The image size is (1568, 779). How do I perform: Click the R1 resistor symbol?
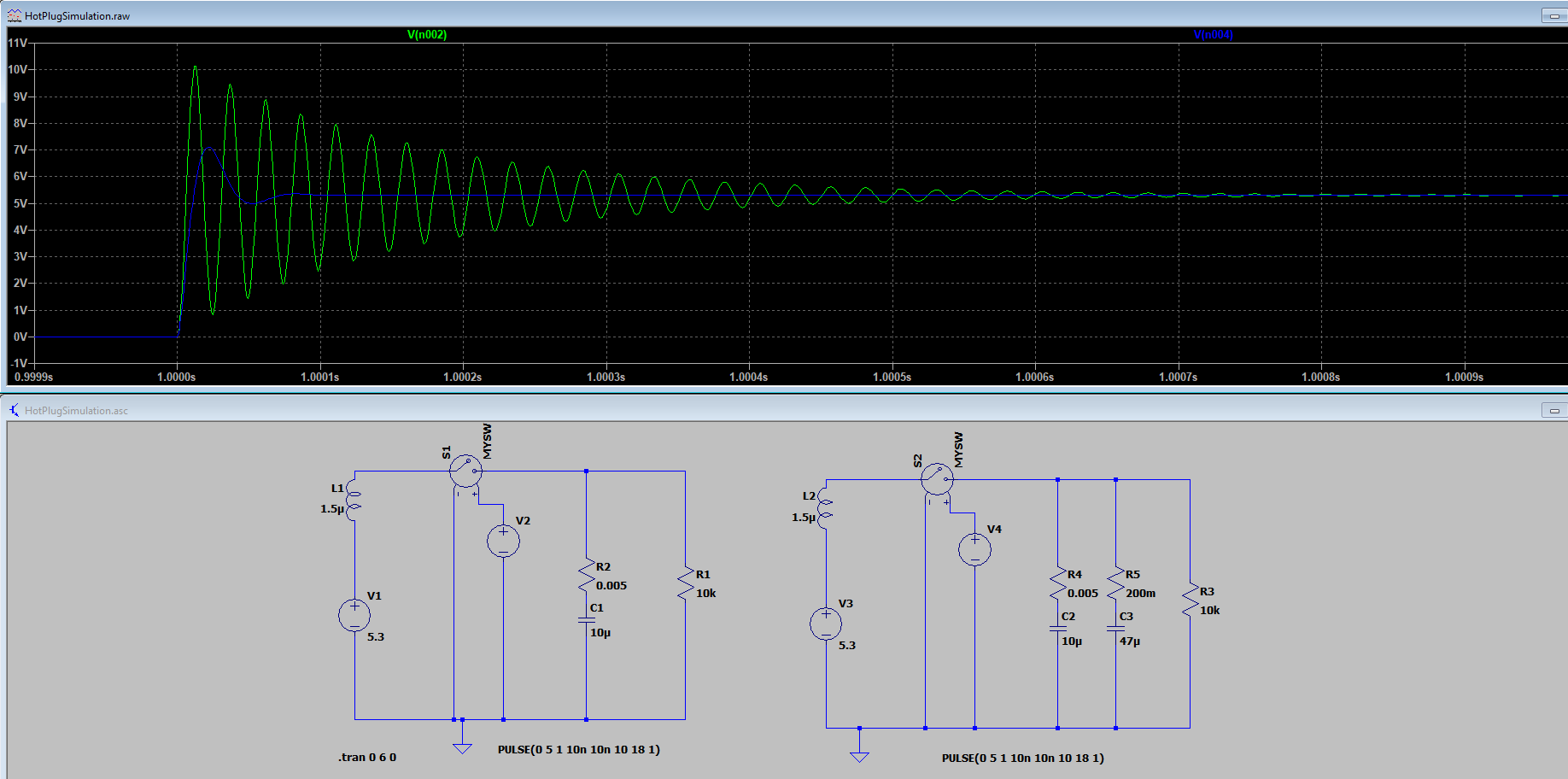pos(685,583)
